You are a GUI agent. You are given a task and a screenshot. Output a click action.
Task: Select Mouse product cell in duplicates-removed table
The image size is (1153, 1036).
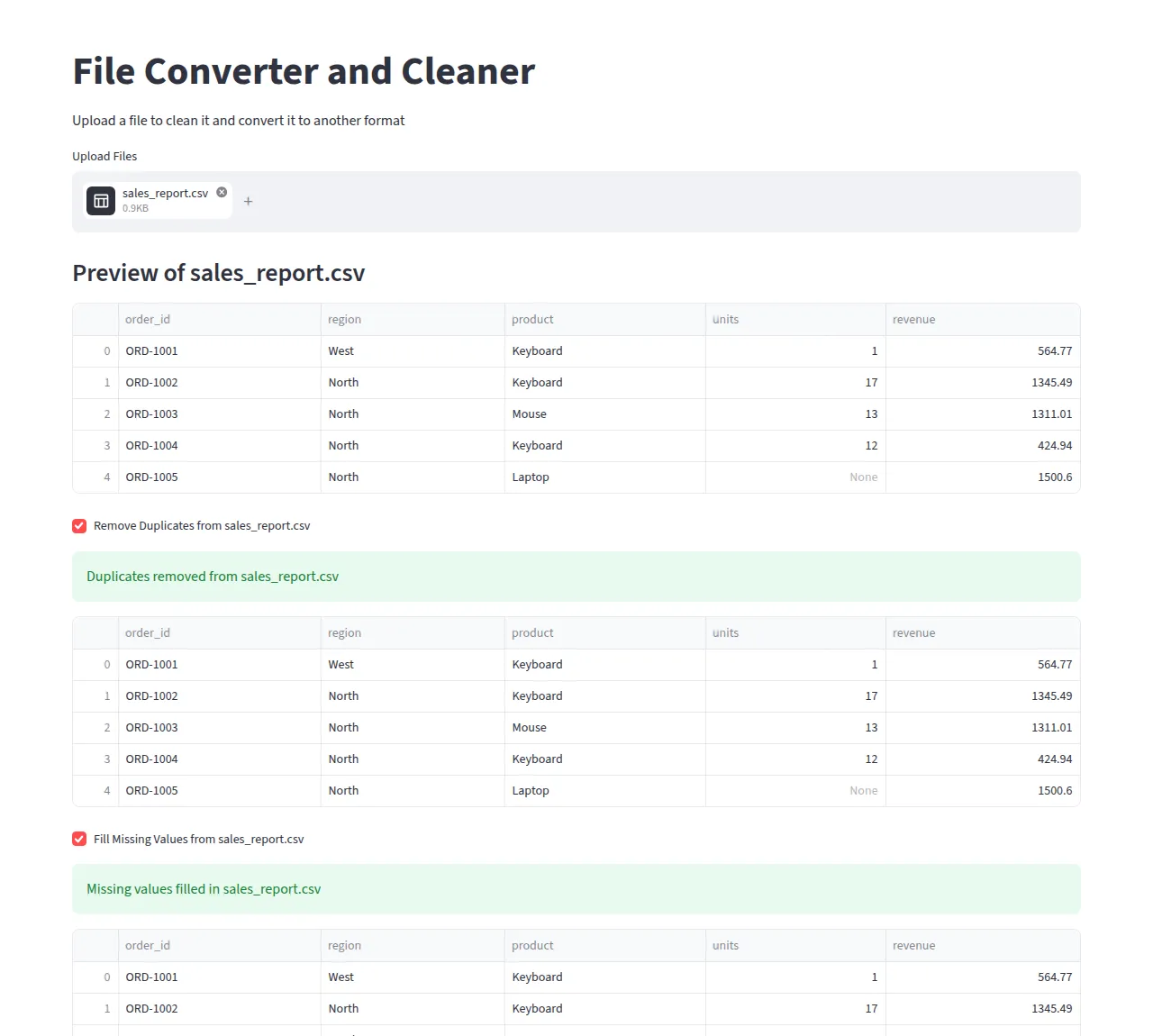(x=604, y=728)
